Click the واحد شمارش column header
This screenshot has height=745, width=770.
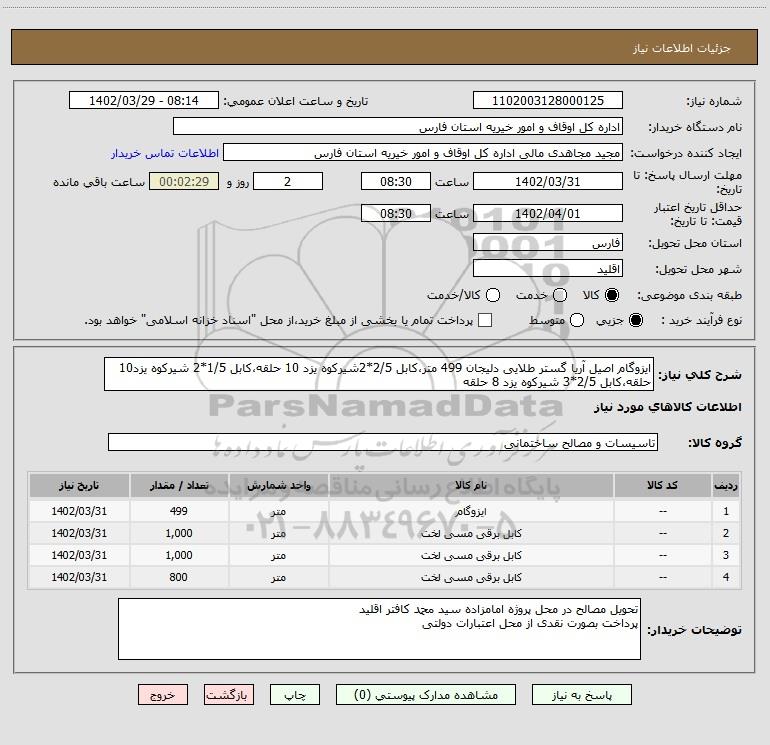click(278, 485)
